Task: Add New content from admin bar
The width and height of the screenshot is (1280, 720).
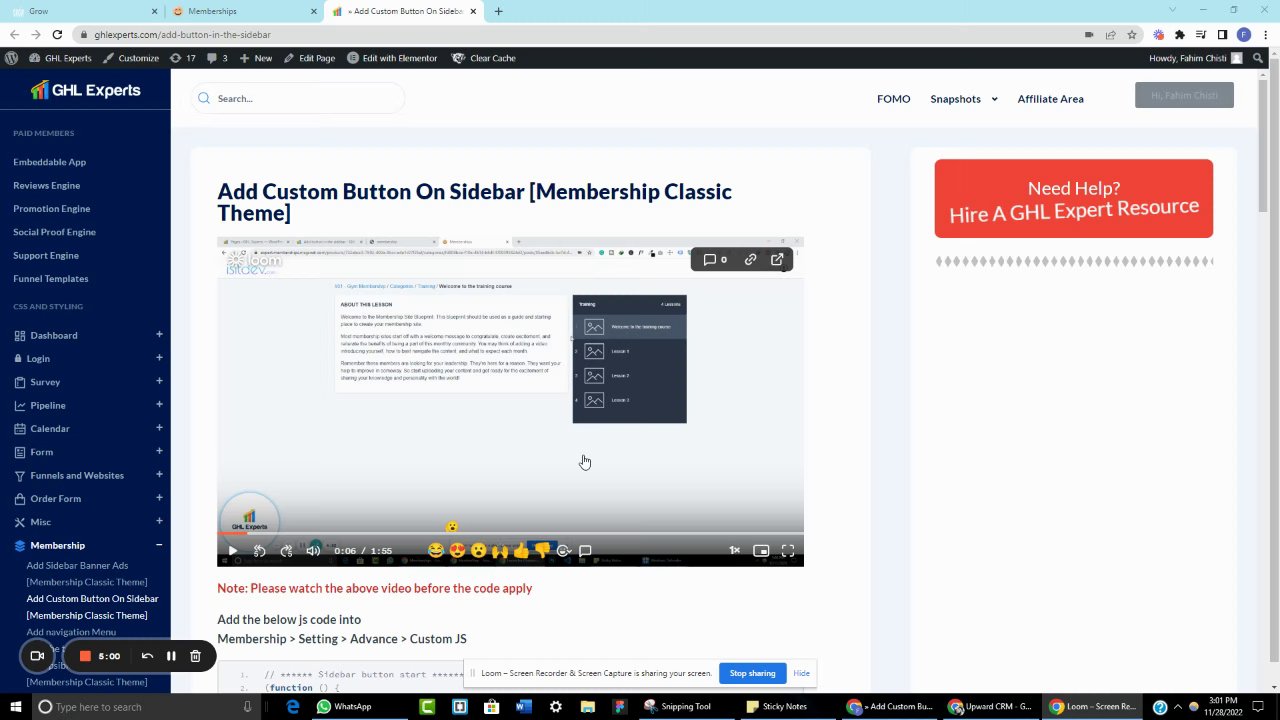Action: pyautogui.click(x=255, y=58)
